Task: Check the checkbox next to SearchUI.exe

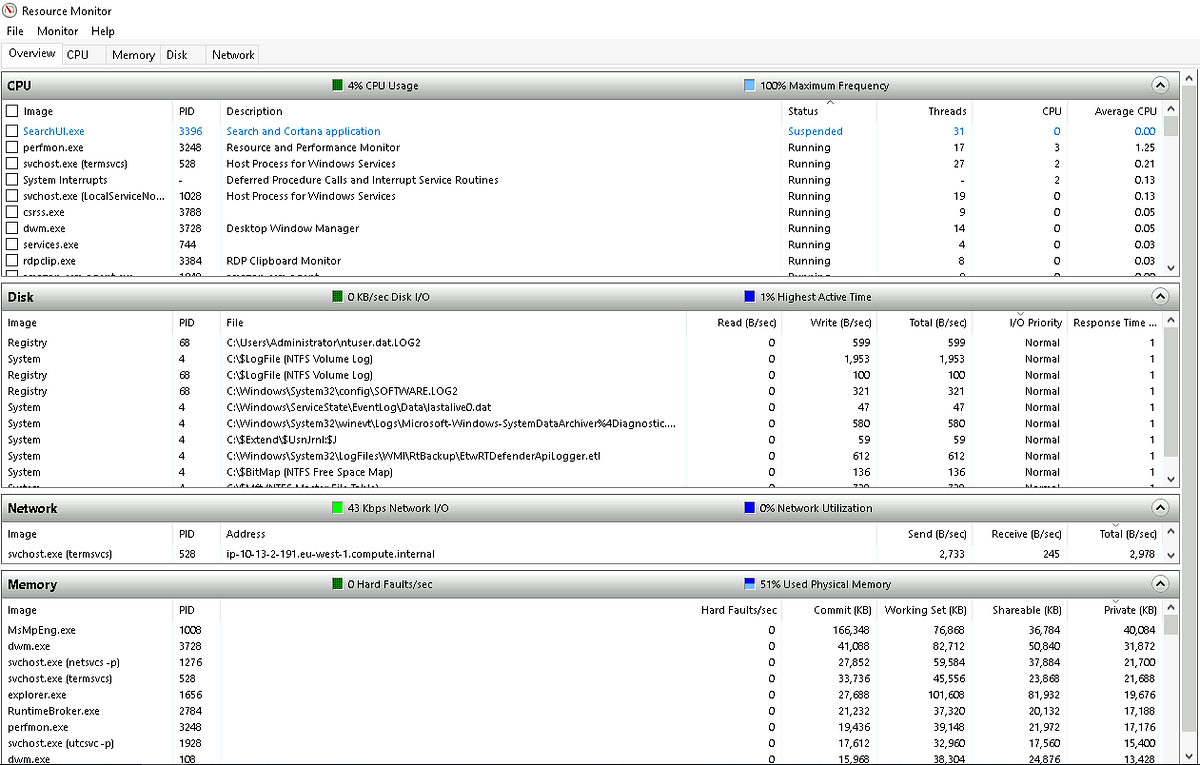Action: [10, 131]
